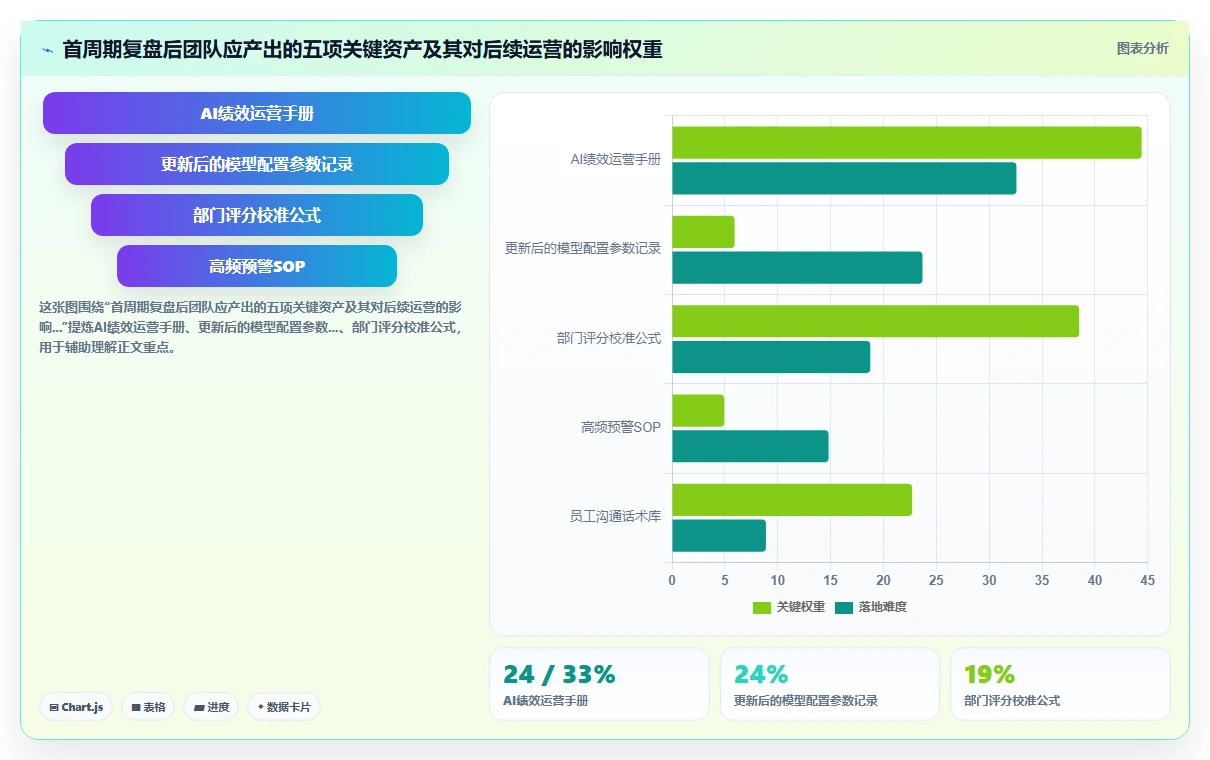This screenshot has width=1210, height=760.
Task: Click the Chart.js tag chip
Action: point(76,707)
